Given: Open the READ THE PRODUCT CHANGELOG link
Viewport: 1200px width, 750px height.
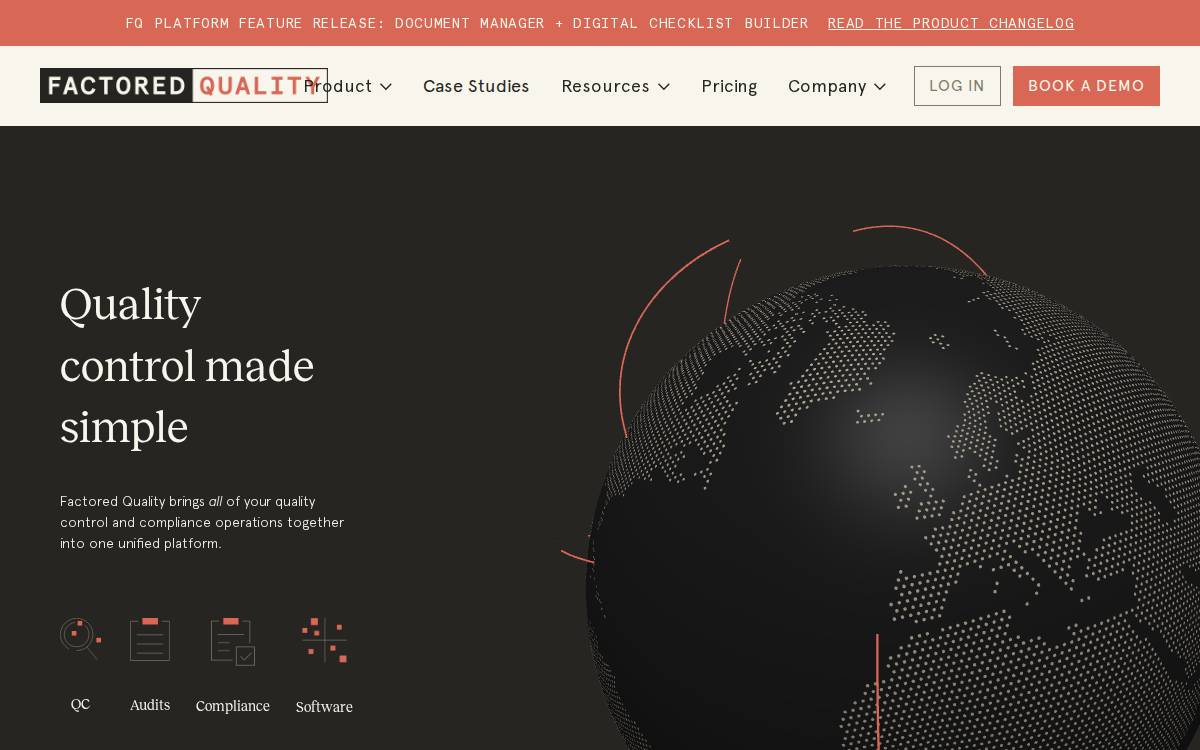Looking at the screenshot, I should 951,23.
